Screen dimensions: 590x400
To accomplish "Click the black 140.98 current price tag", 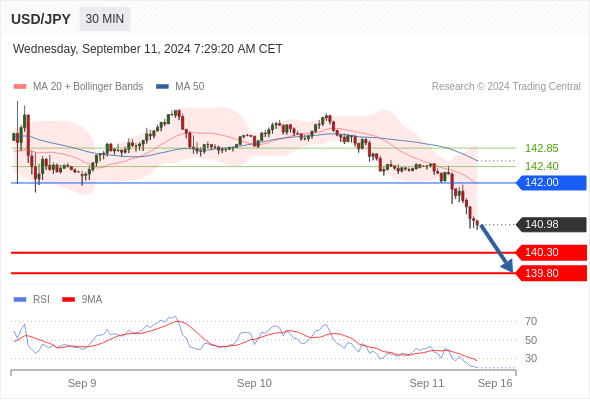I will point(551,225).
